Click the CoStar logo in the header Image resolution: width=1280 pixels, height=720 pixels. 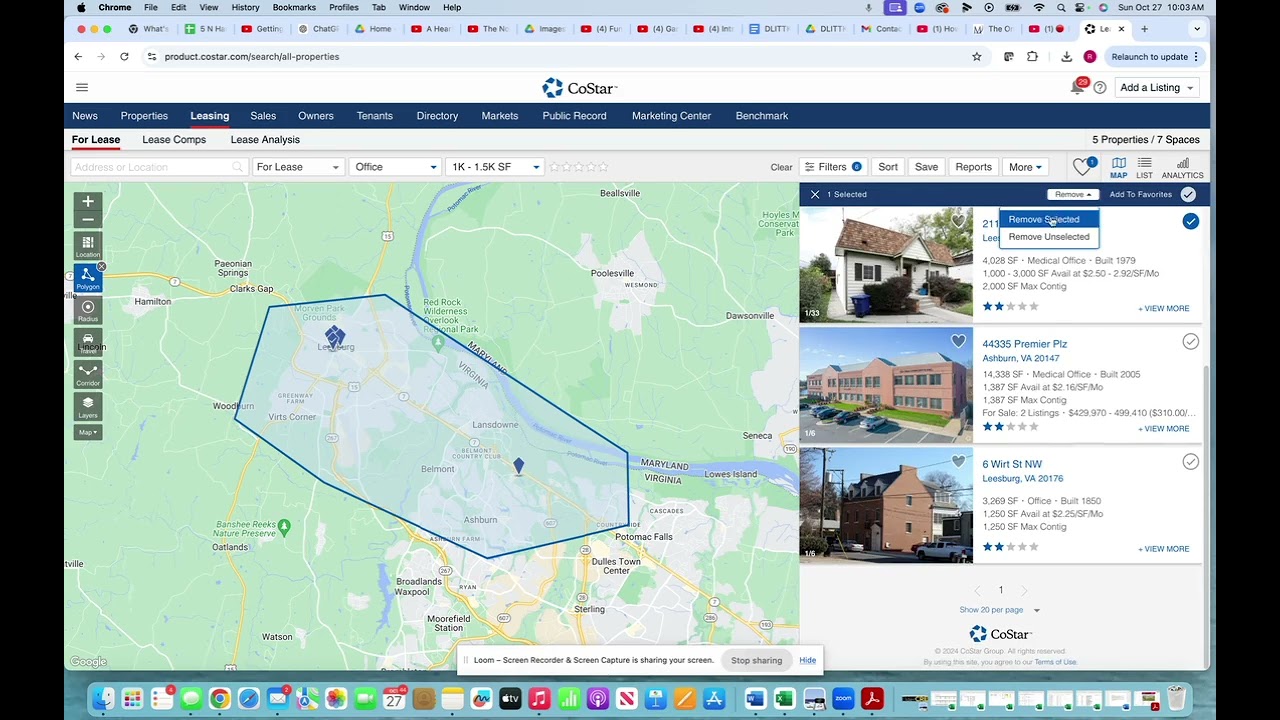(x=580, y=88)
